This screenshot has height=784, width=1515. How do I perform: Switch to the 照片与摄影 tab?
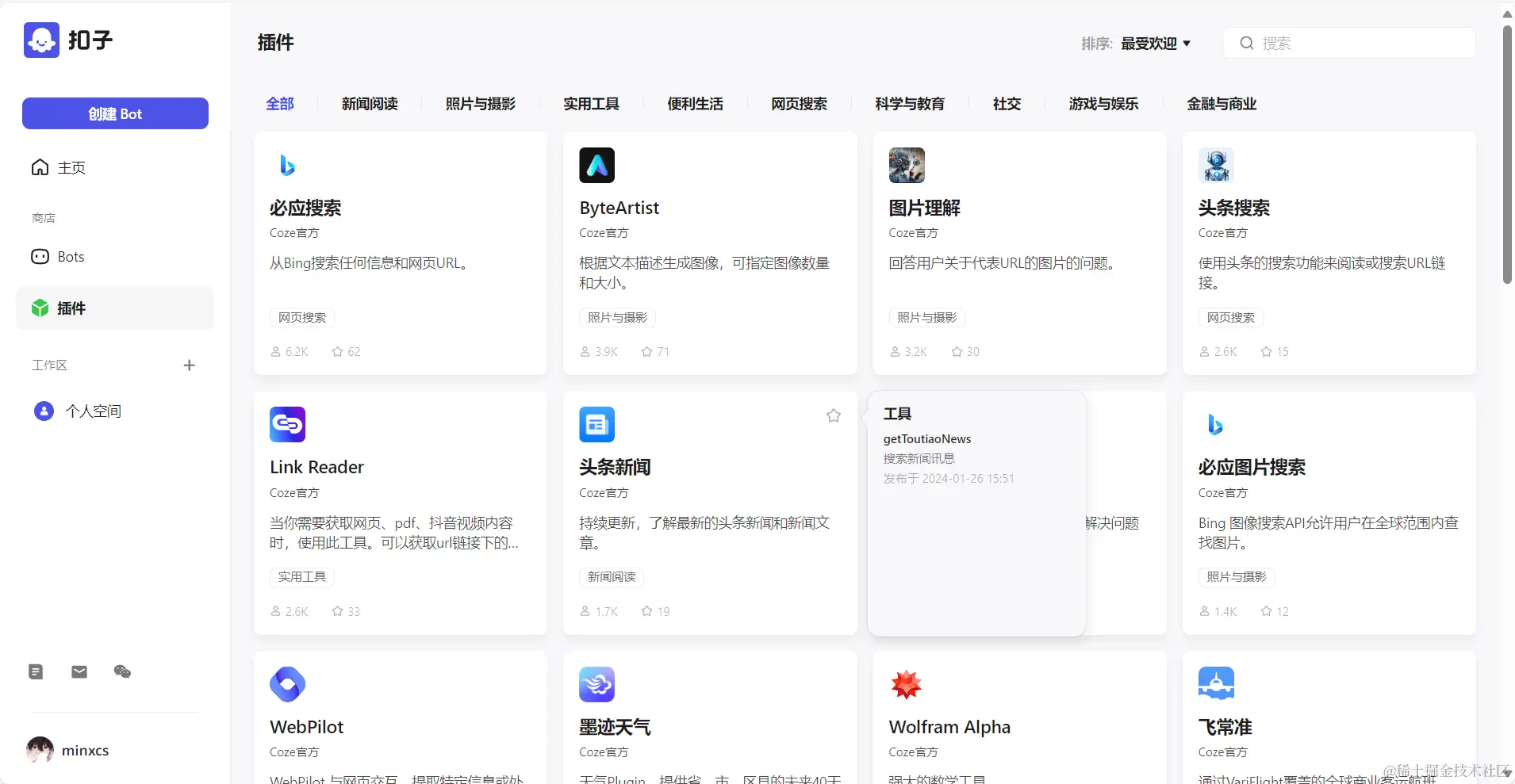(x=481, y=104)
